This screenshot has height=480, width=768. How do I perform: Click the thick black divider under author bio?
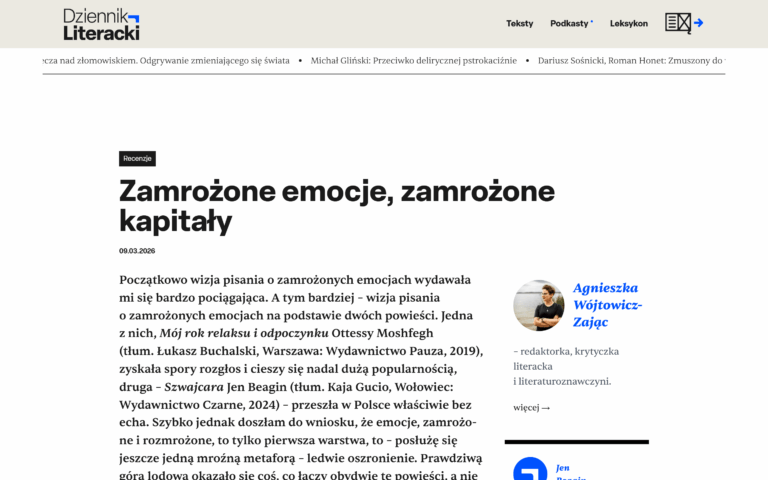[x=576, y=441]
